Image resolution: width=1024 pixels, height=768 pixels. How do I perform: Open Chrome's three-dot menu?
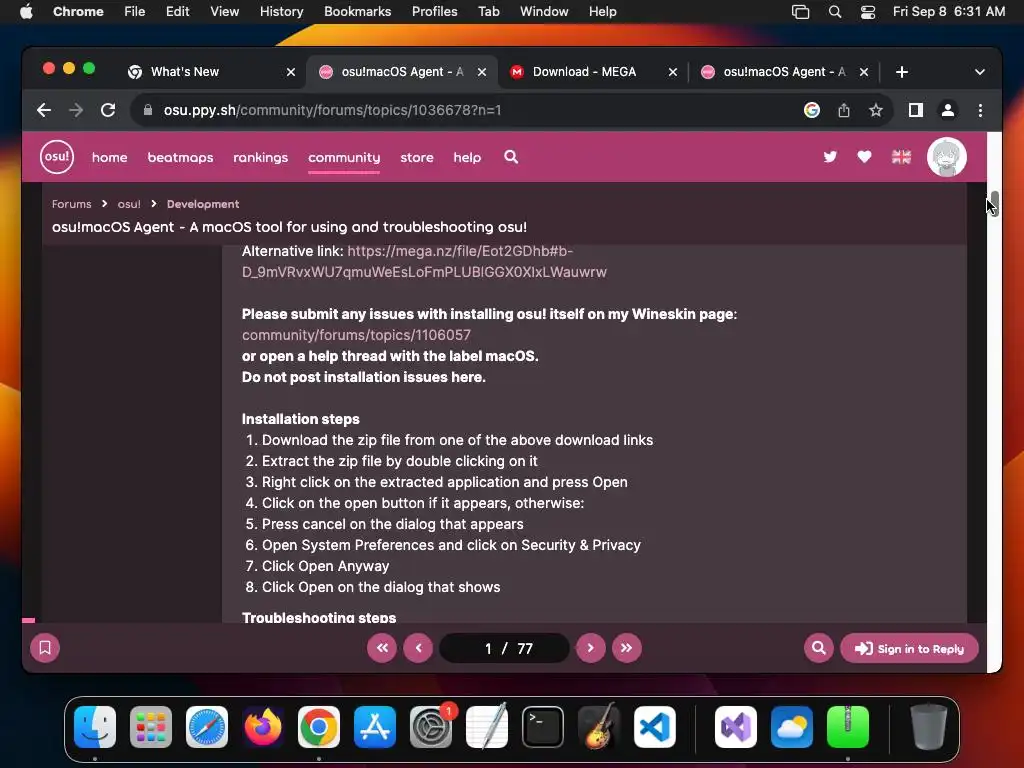click(x=980, y=110)
